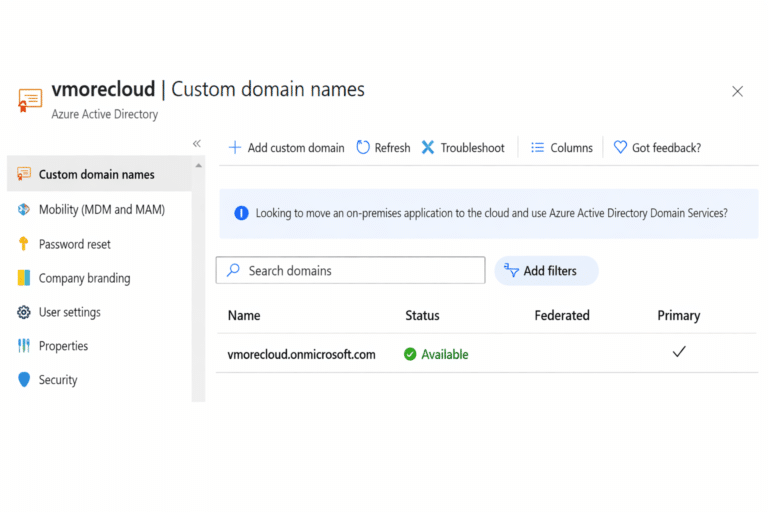Open the Columns chooser
Image resolution: width=768 pixels, height=512 pixels.
coord(561,148)
